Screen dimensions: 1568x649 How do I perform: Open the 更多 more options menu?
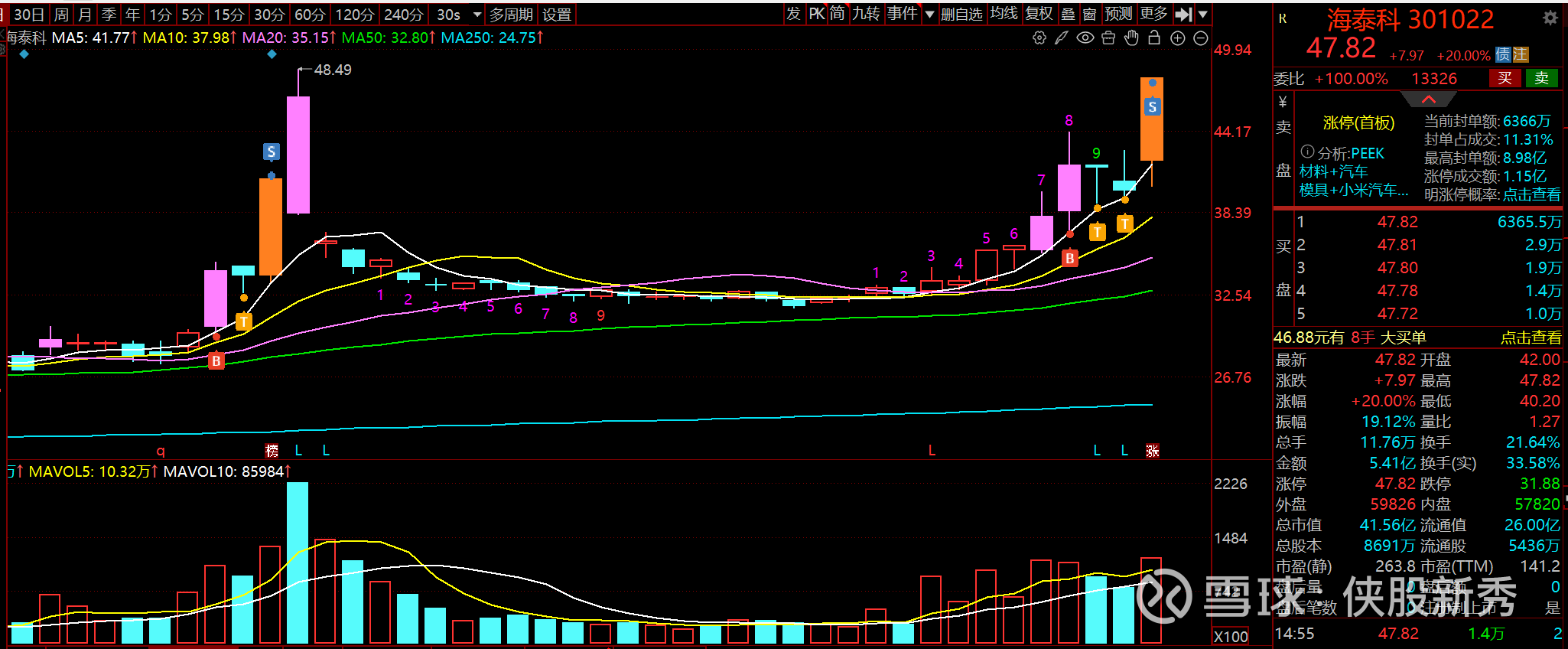1154,14
